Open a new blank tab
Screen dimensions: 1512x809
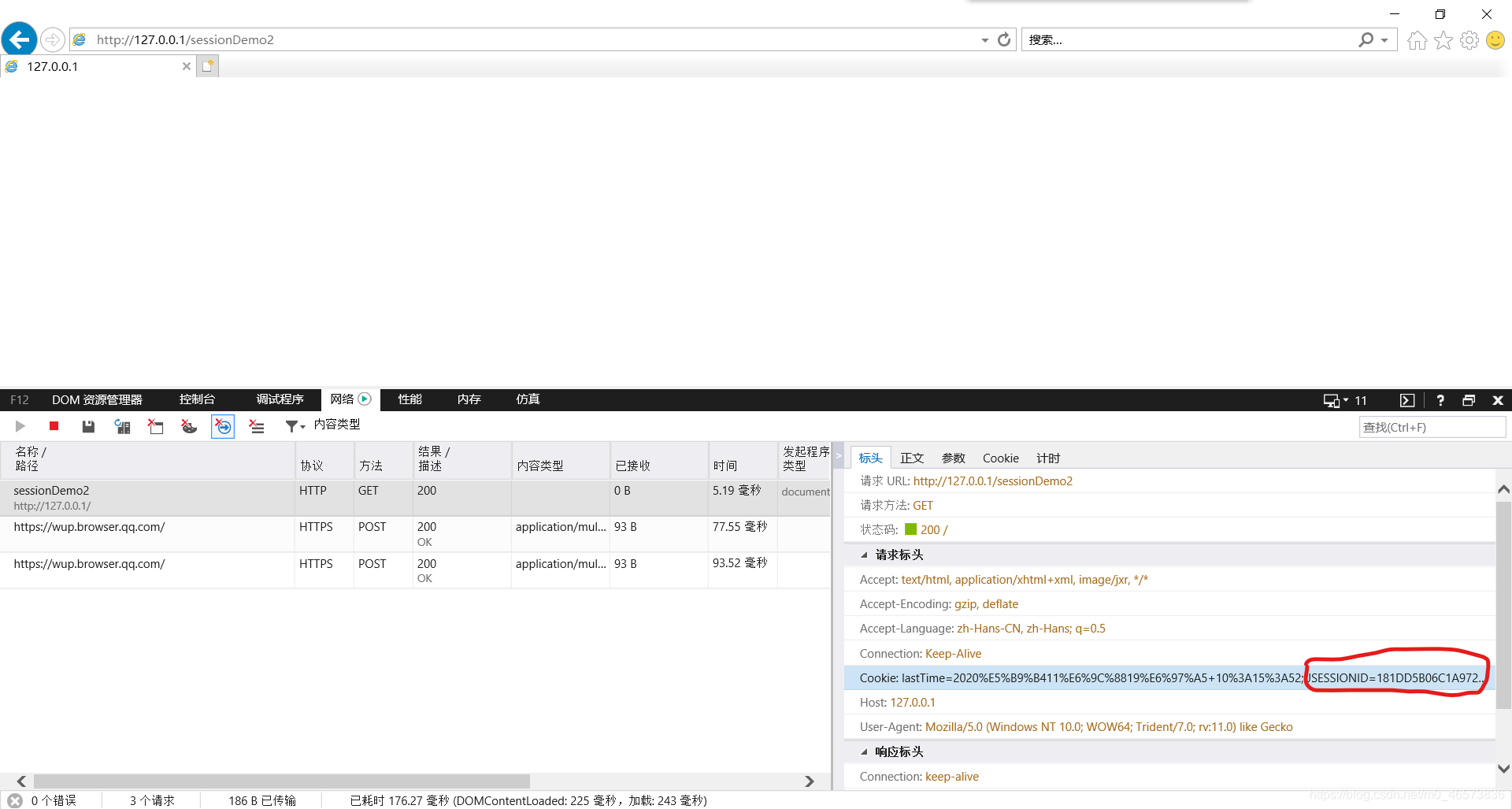point(207,66)
